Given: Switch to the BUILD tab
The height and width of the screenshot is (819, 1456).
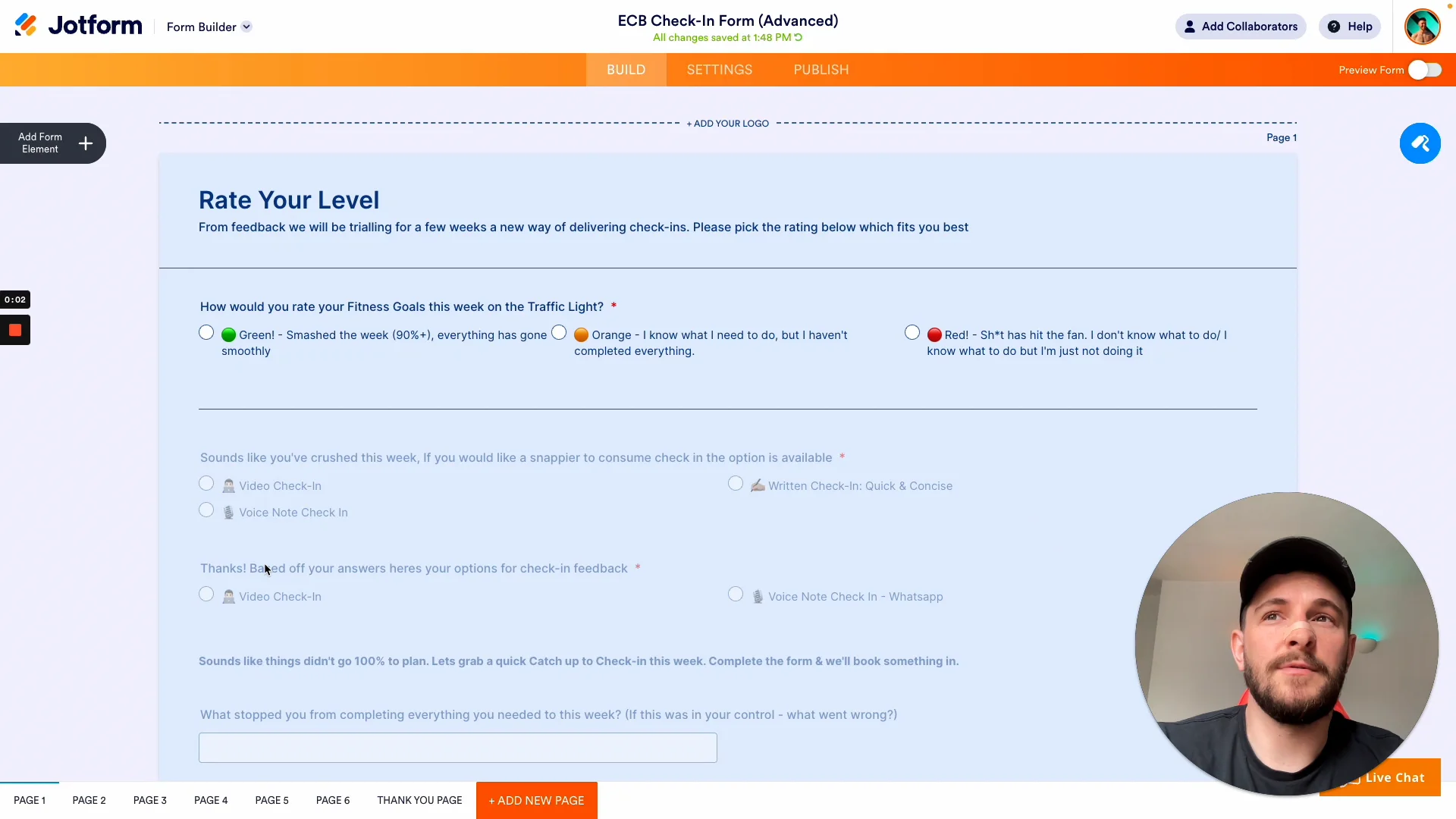Looking at the screenshot, I should click(x=626, y=70).
